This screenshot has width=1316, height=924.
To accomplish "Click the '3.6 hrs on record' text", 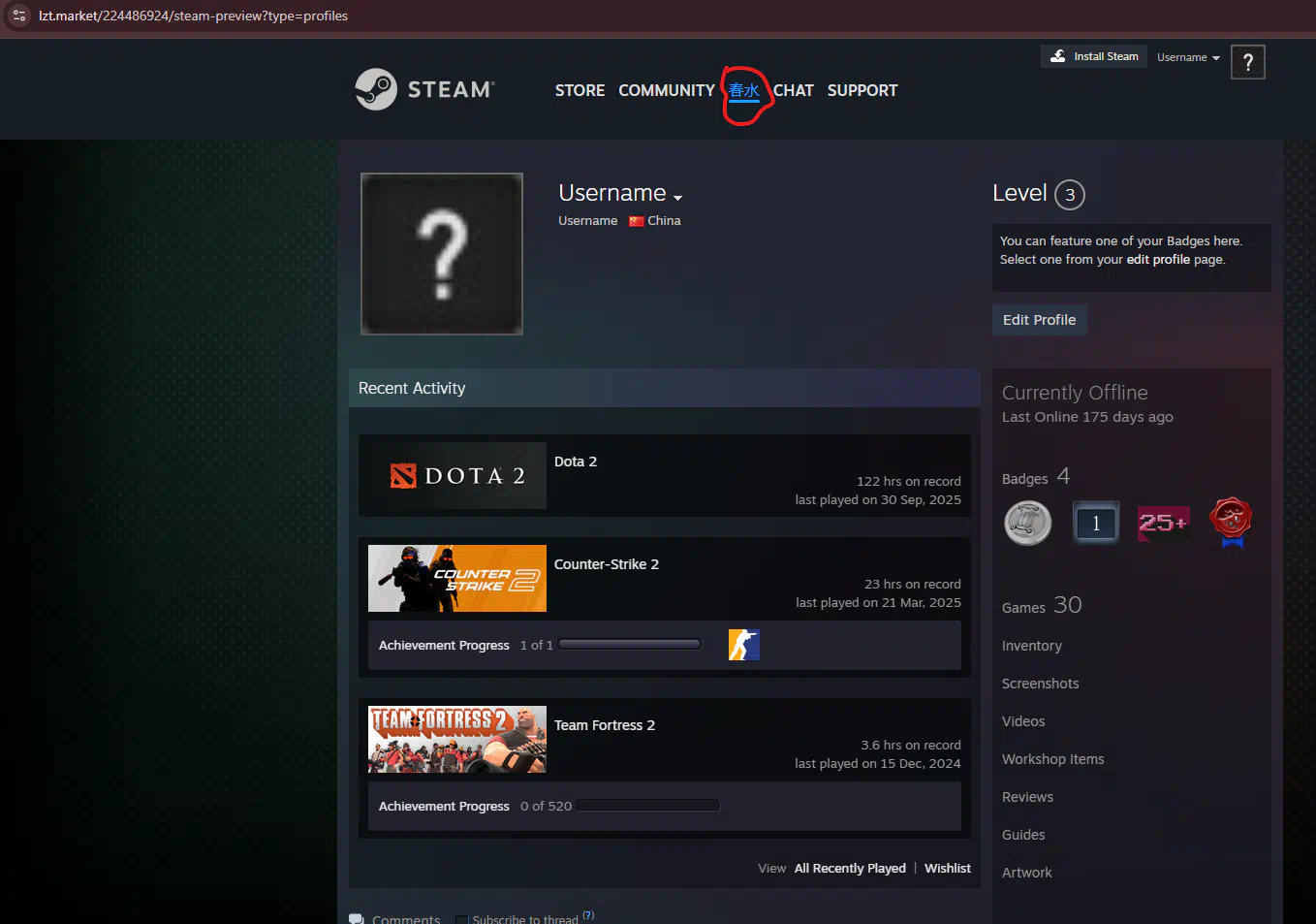I will point(911,745).
